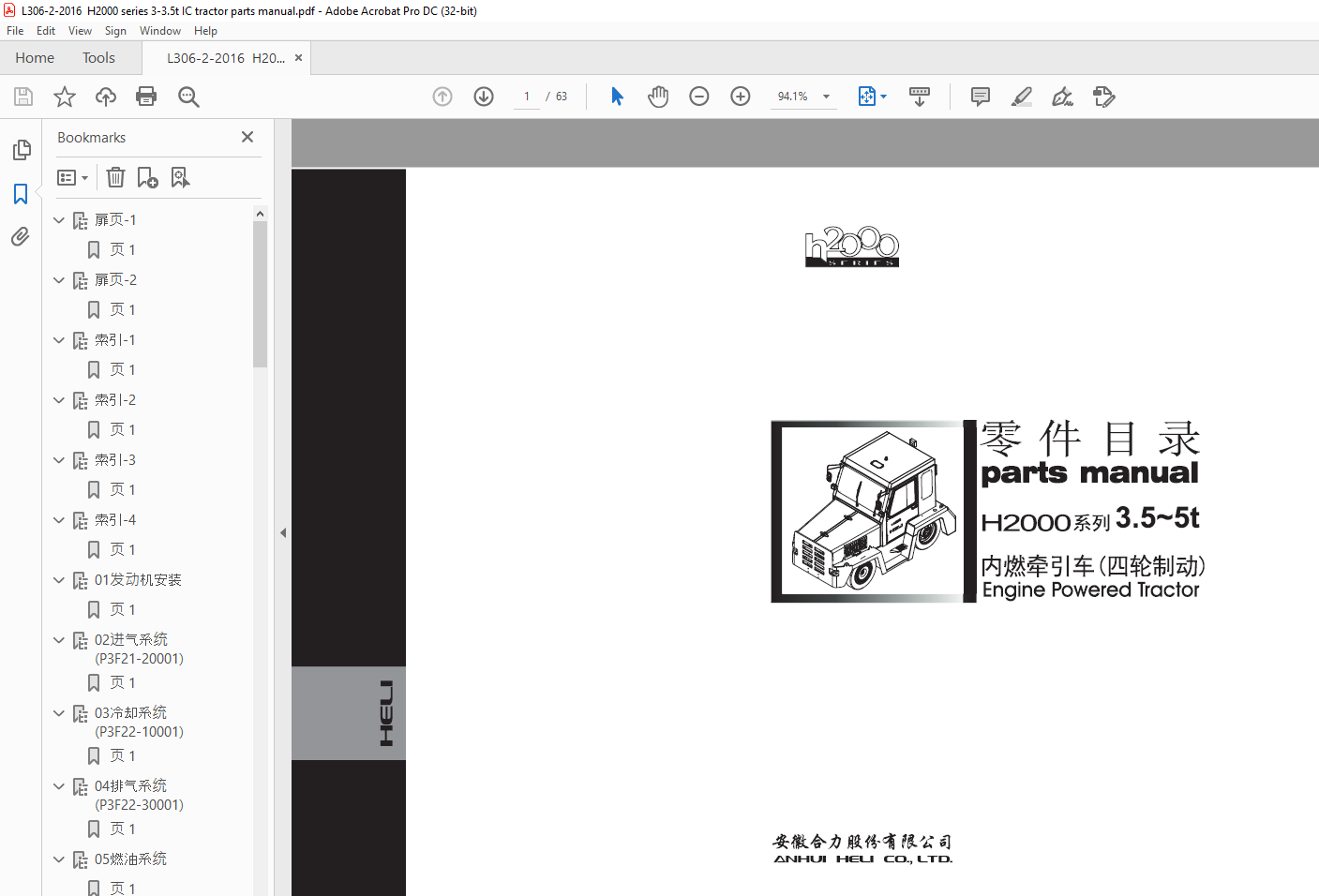Viewport: 1319px width, 896px height.
Task: Collapse the 01发动机安装 bookmark
Action: pos(59,580)
